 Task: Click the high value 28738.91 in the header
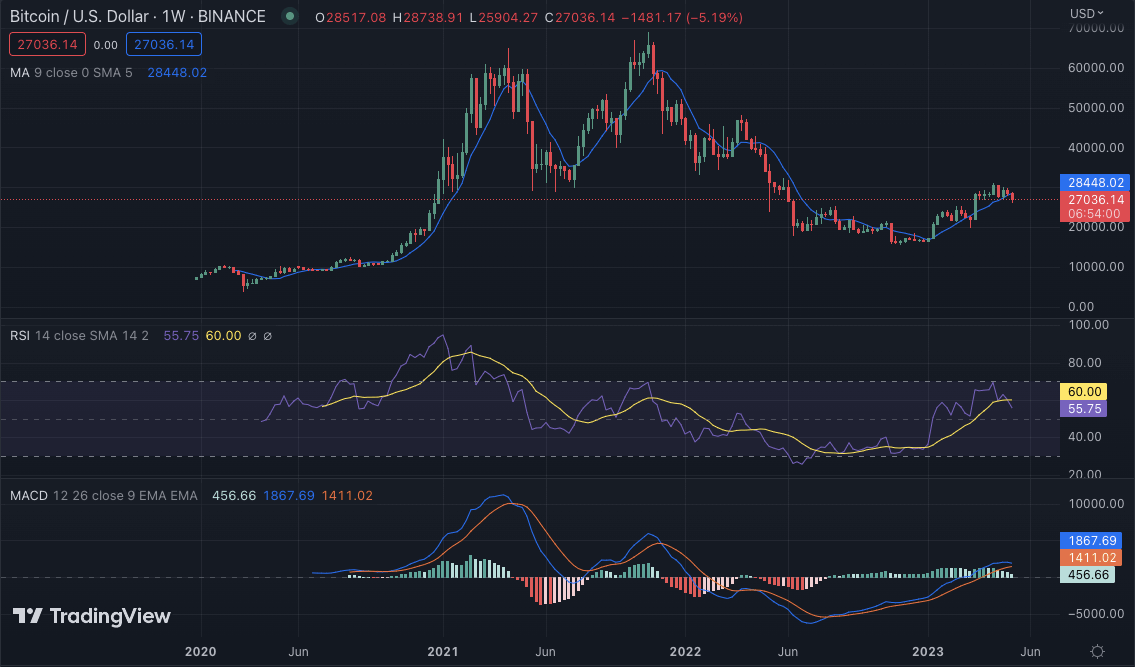(433, 17)
